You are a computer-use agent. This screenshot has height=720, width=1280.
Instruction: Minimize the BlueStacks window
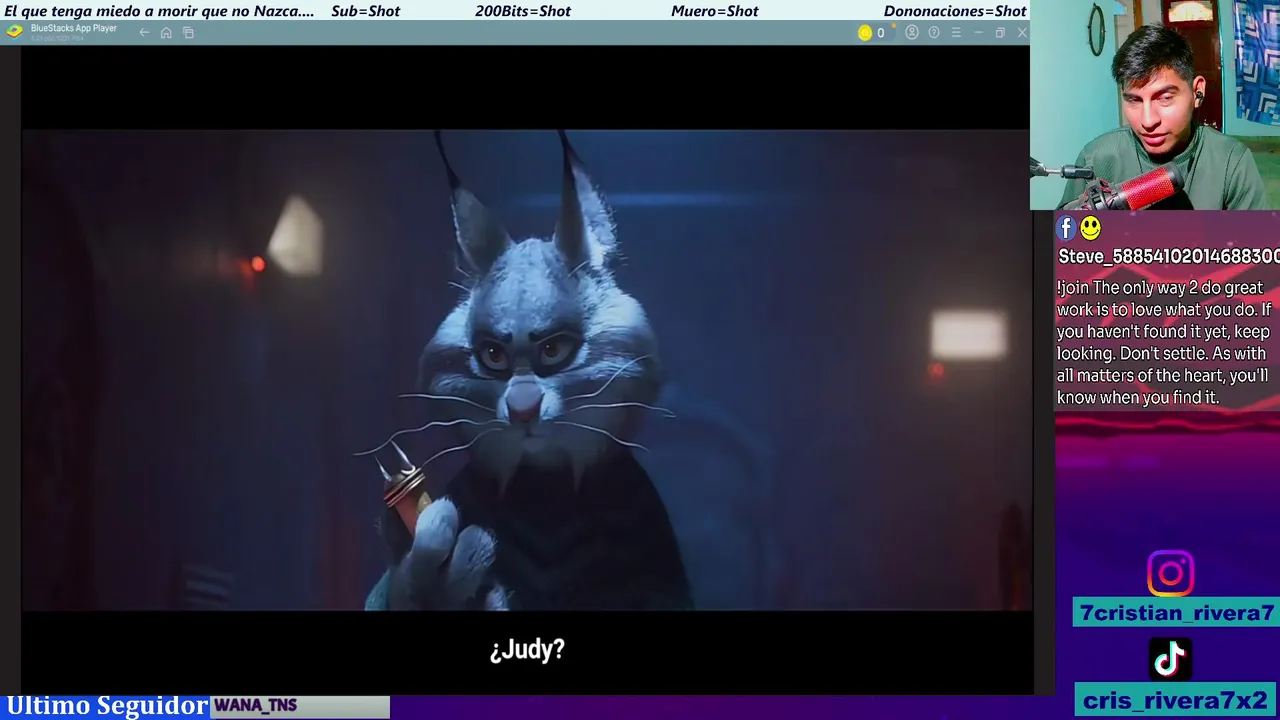[x=978, y=33]
